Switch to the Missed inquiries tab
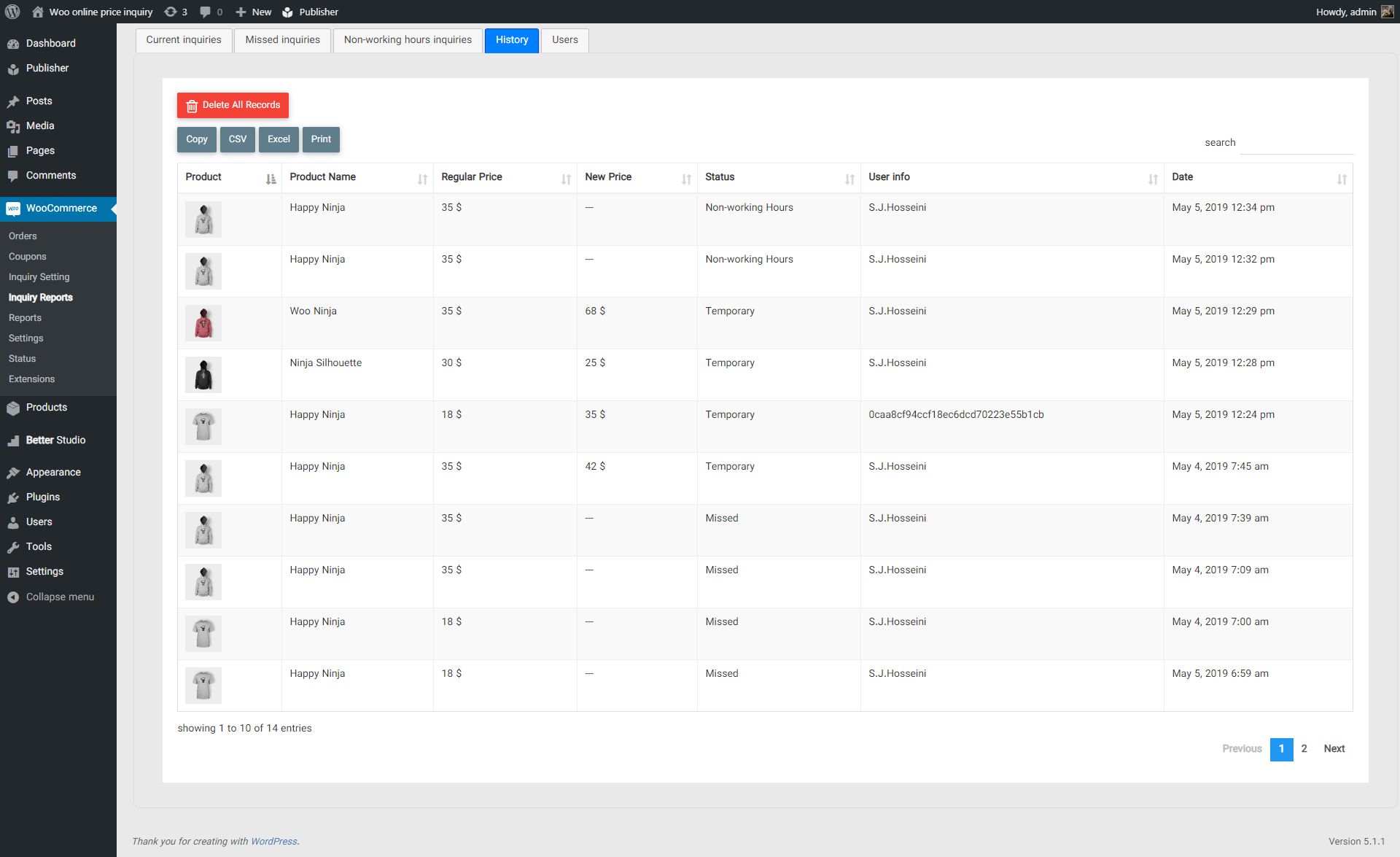Image resolution: width=1400 pixels, height=857 pixels. coord(282,40)
